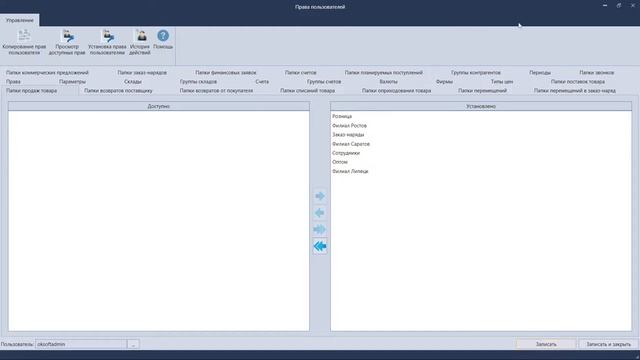Switch to Права tab
Image resolution: width=640 pixels, height=360 pixels.
13,82
